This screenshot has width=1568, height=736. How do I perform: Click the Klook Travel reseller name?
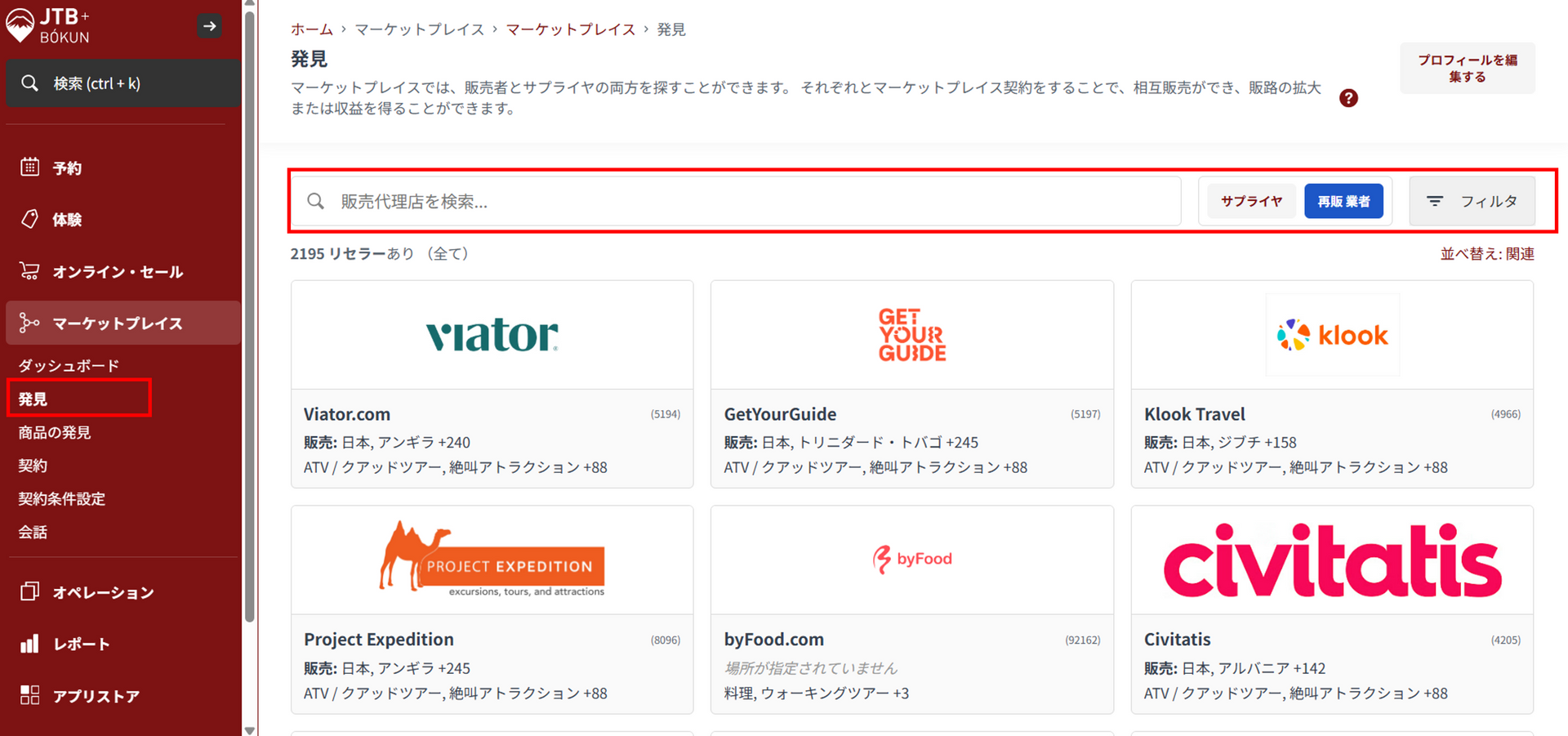point(1194,414)
